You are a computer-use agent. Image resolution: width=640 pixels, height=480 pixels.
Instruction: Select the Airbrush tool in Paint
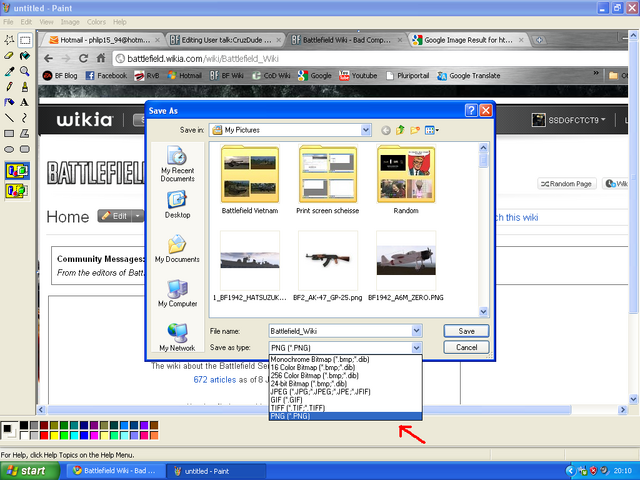[9, 102]
